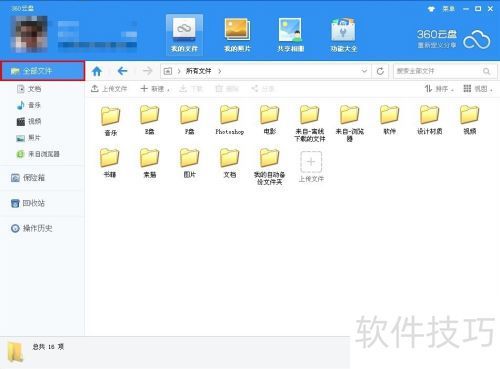Open the 功能大全 toolbox tab

click(x=343, y=35)
